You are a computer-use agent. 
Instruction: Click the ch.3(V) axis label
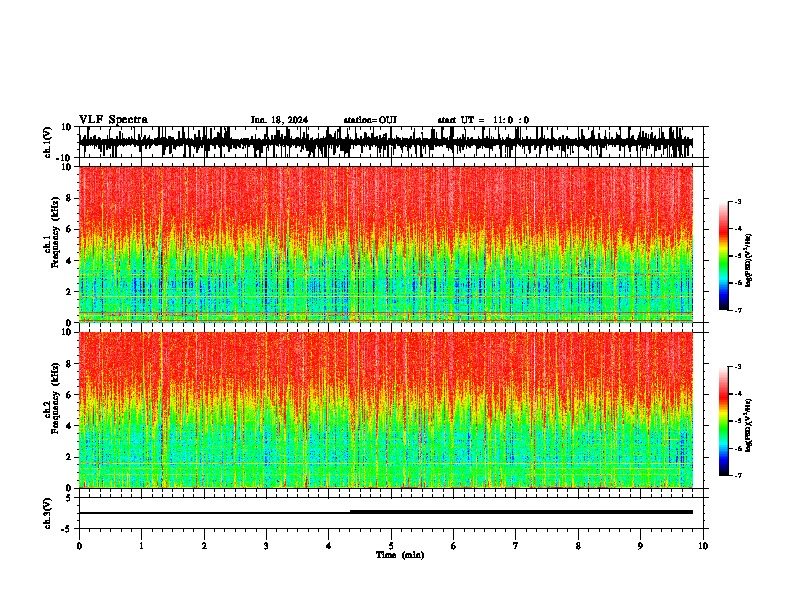(x=48, y=514)
